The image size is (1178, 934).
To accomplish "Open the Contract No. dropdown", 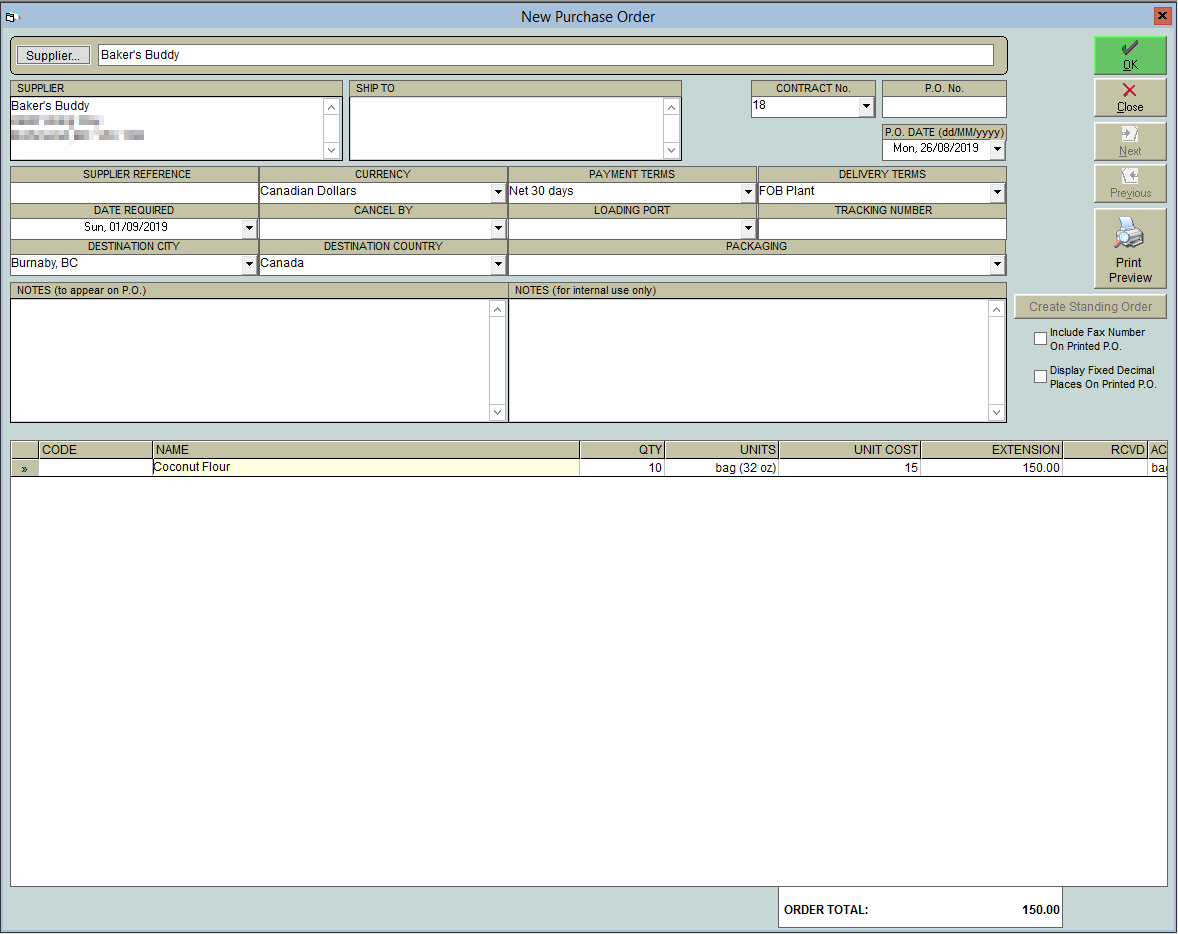I will tap(866, 106).
